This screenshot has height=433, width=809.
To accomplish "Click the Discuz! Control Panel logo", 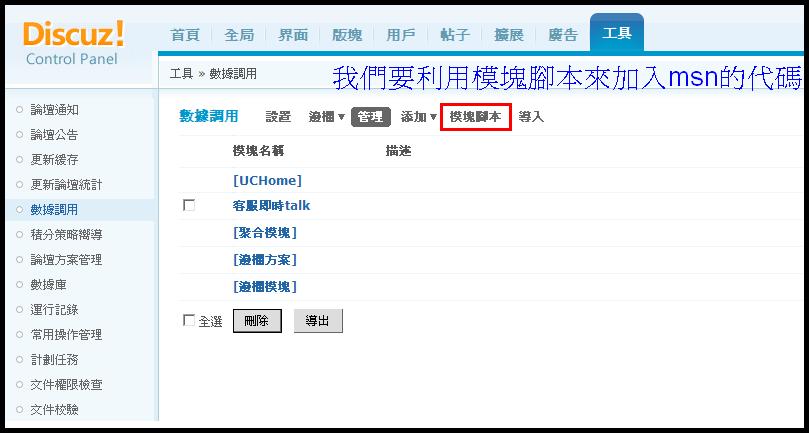I will (x=73, y=42).
